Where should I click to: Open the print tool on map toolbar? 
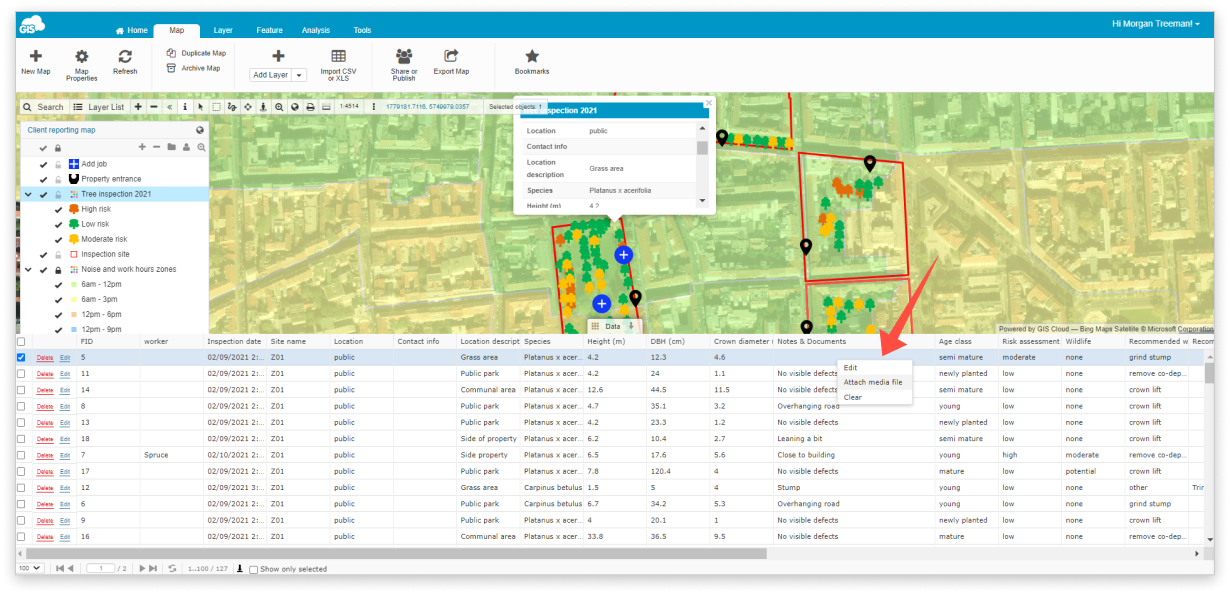[309, 106]
